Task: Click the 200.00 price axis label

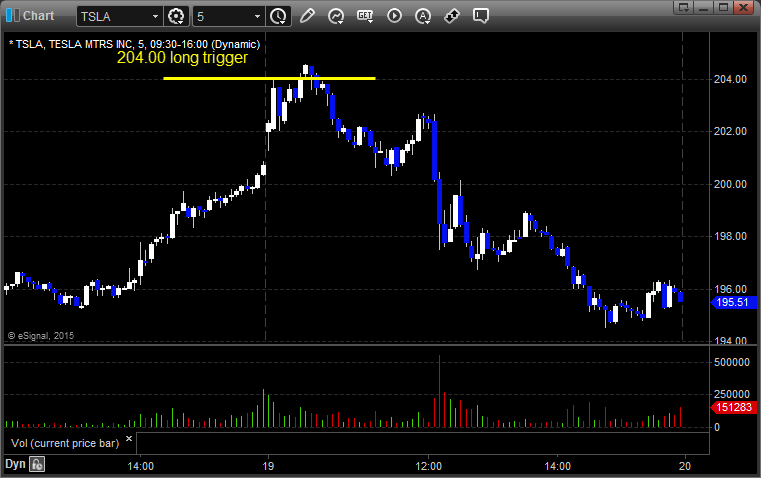Action: coord(730,184)
